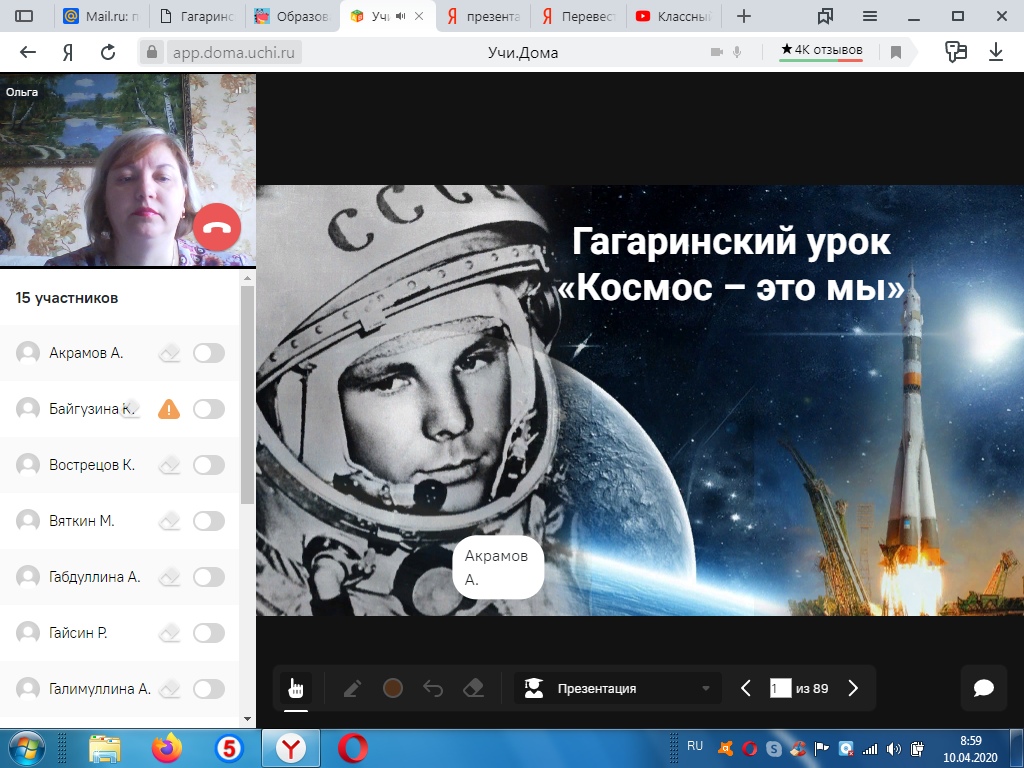End call with red phone button
Viewport: 1024px width, 768px height.
(217, 227)
